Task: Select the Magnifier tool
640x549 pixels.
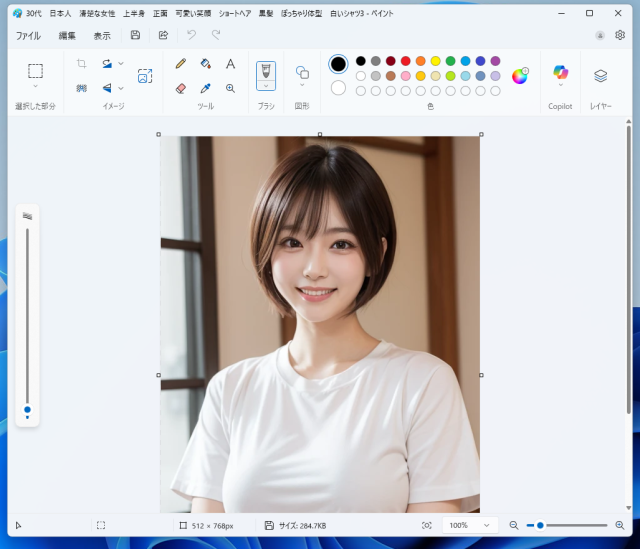Action: point(231,88)
